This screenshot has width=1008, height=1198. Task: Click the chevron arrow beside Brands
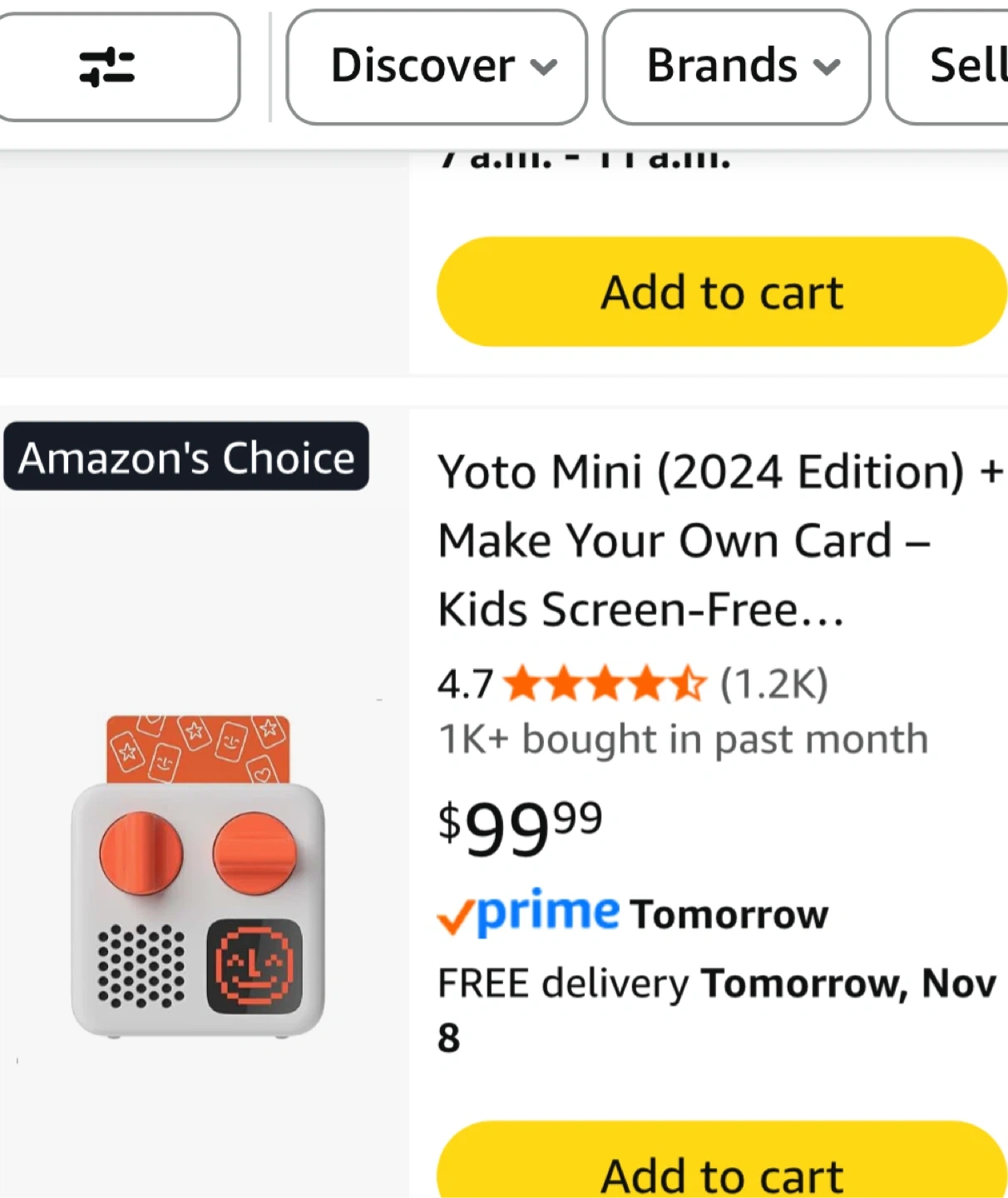(x=827, y=67)
